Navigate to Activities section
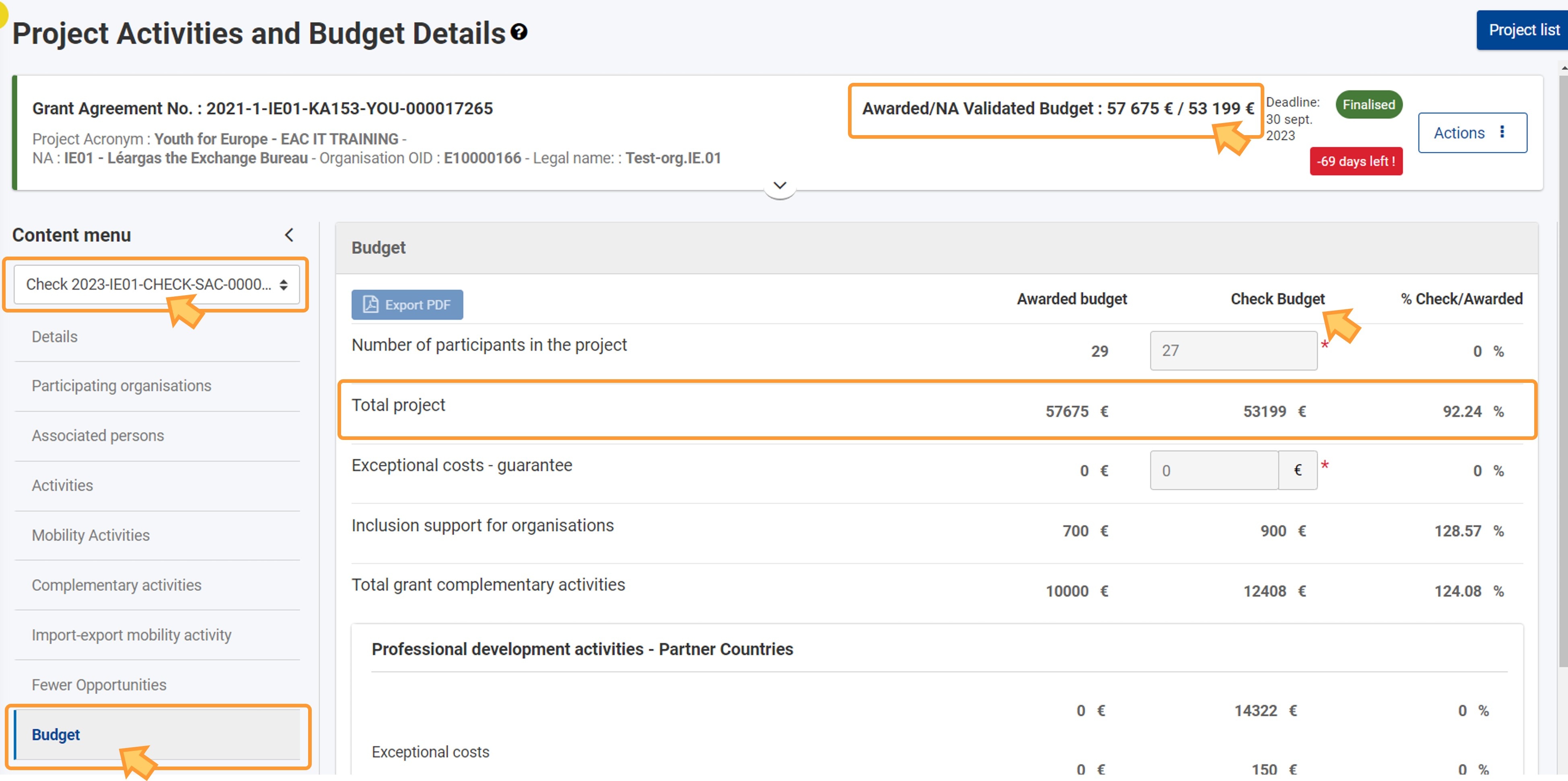This screenshot has width=1568, height=781. click(x=62, y=486)
